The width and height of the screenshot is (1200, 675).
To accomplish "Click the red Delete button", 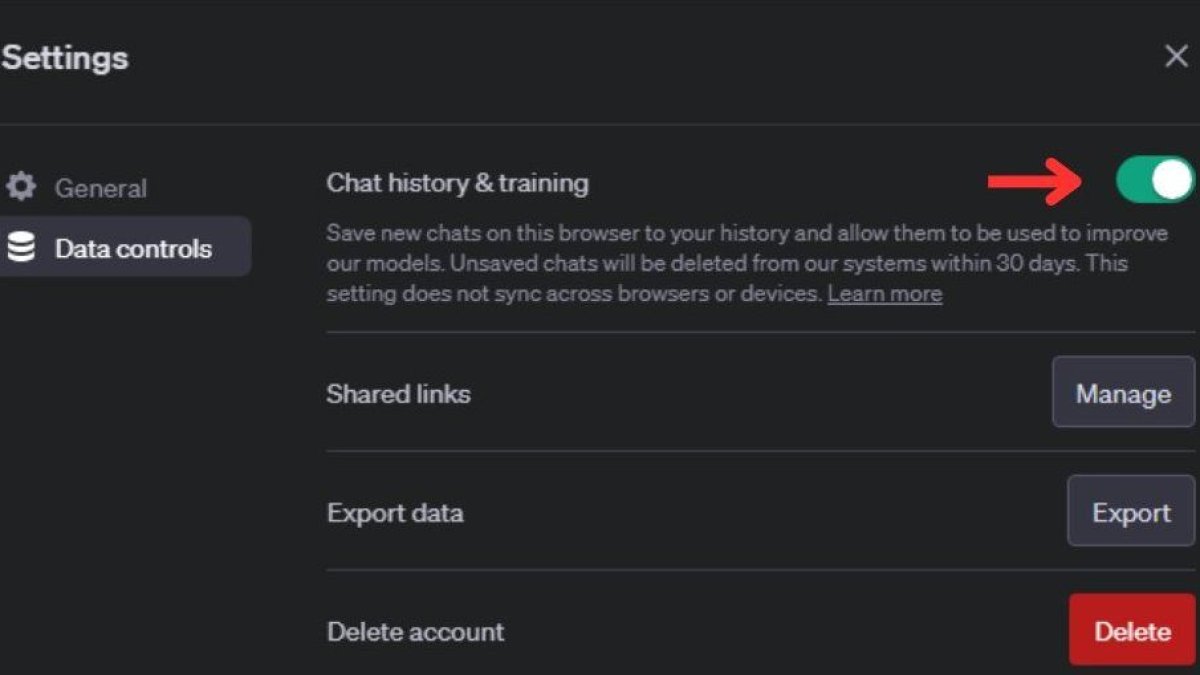I will click(1132, 630).
